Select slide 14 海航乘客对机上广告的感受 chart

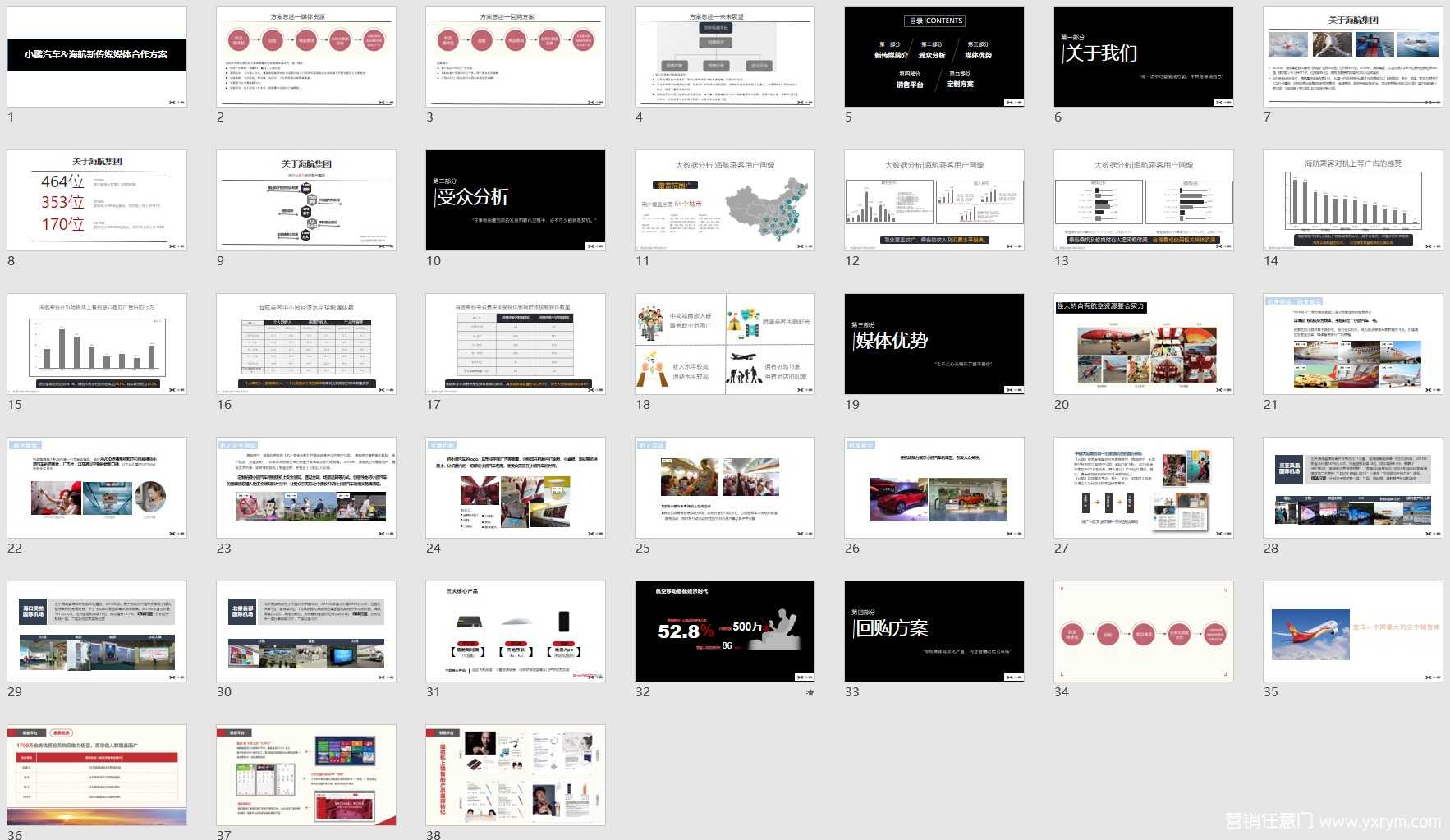point(1353,200)
